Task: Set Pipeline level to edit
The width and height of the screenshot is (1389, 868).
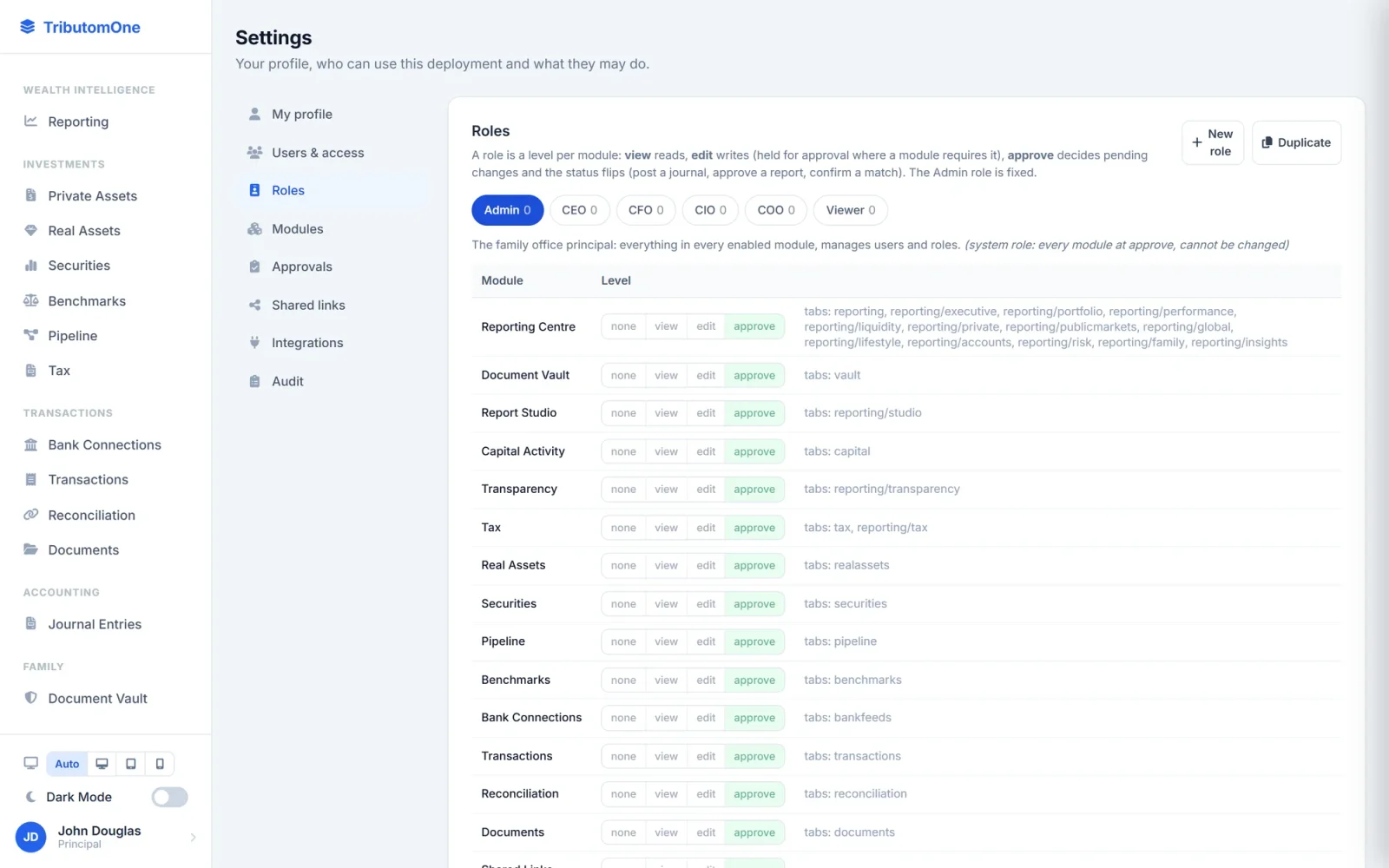Action: tap(706, 641)
